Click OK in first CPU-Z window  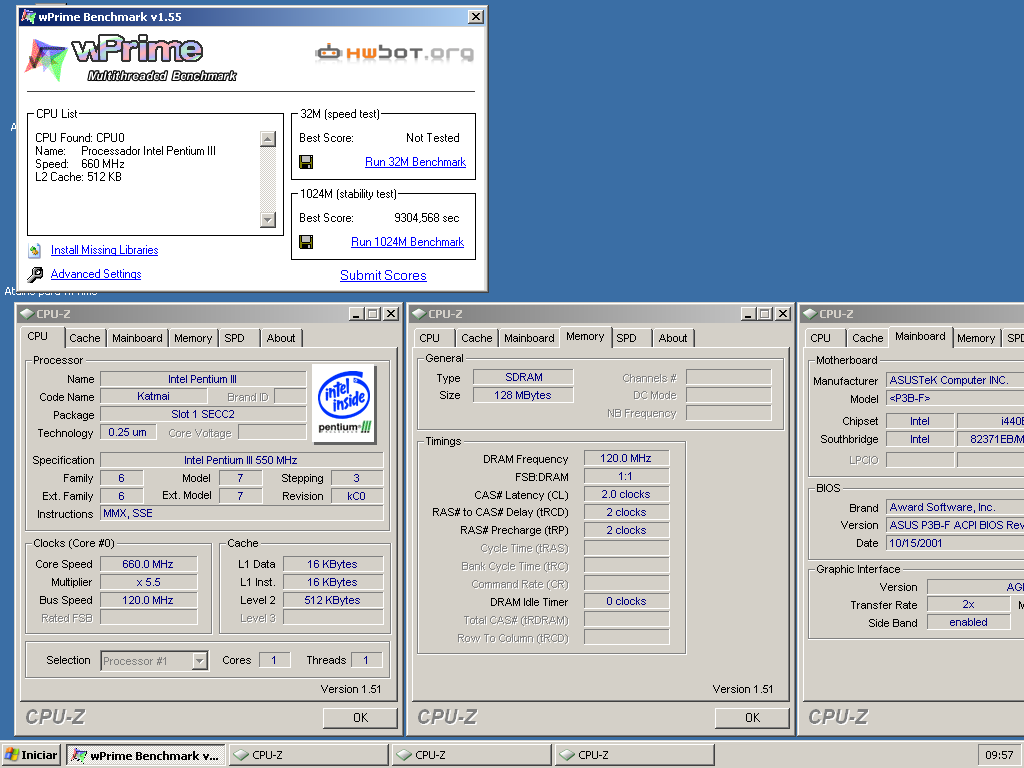click(x=360, y=718)
